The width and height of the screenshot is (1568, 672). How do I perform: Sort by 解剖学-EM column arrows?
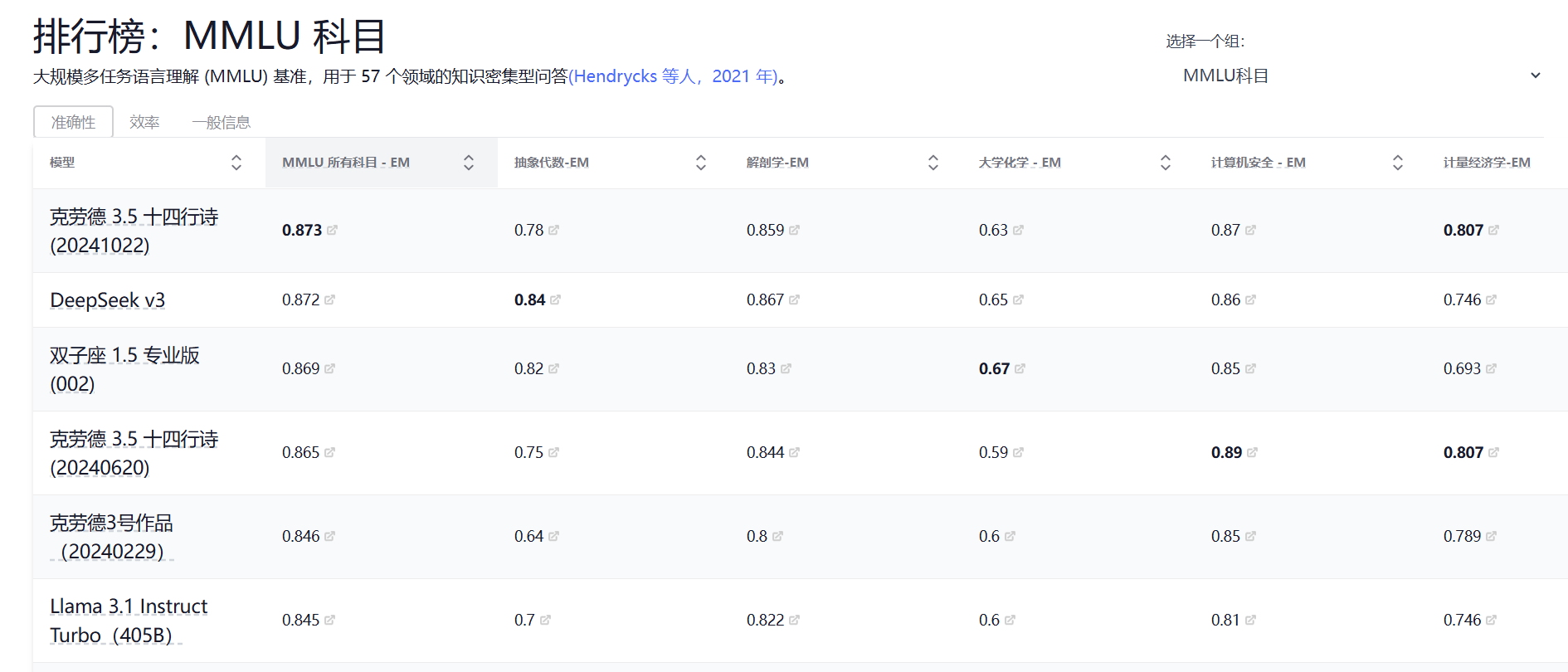(x=933, y=163)
